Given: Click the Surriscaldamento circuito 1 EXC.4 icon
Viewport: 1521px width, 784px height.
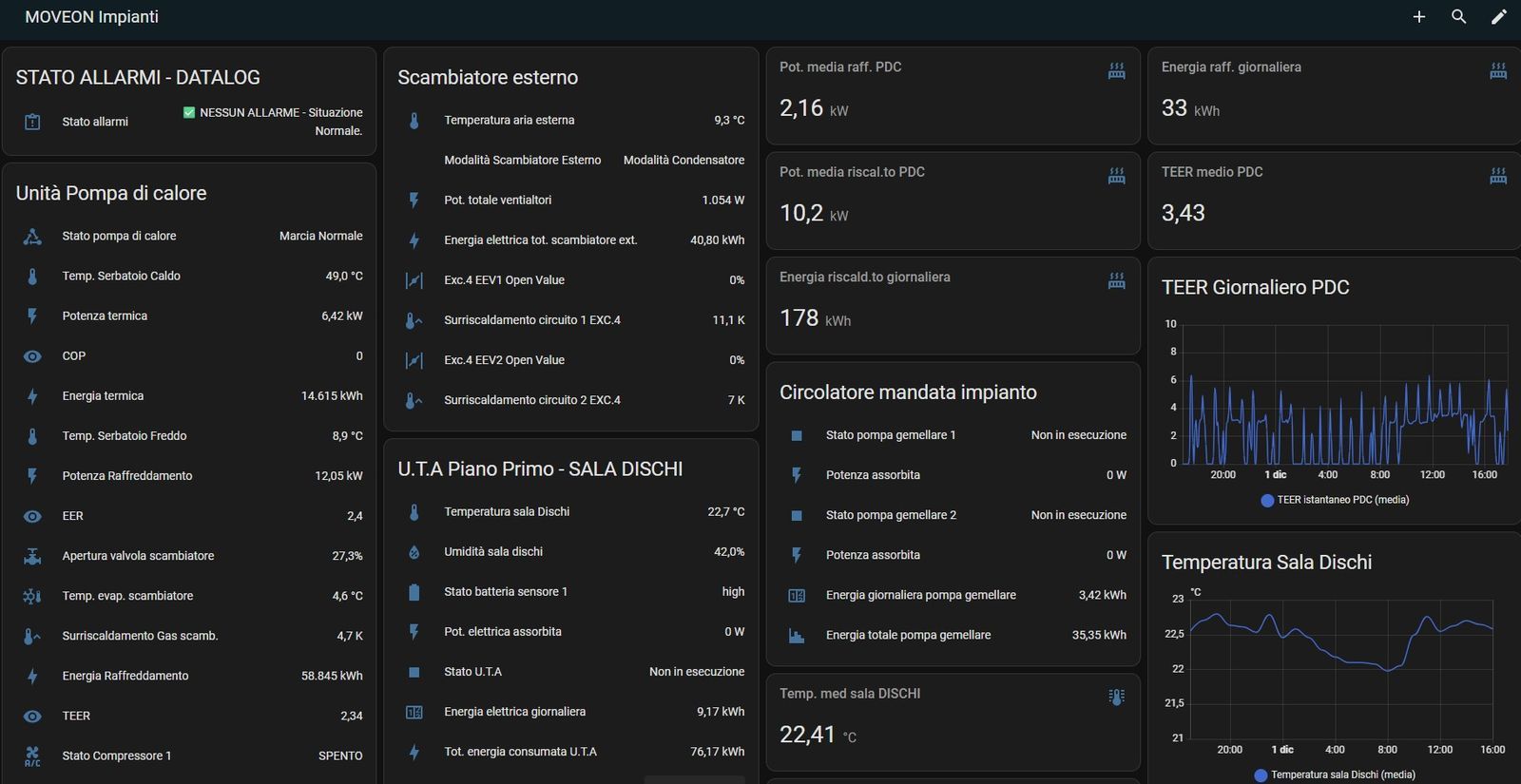Looking at the screenshot, I should click(x=414, y=320).
